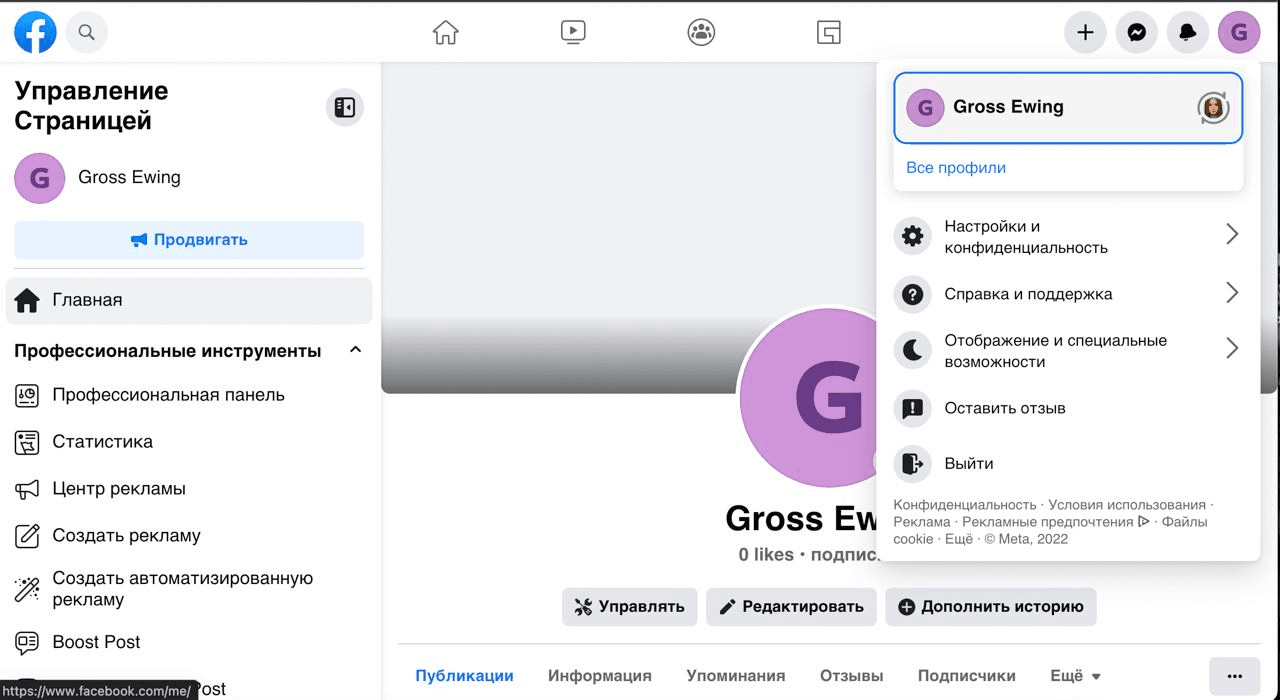Click the feedback exclamation icon

[x=912, y=408]
